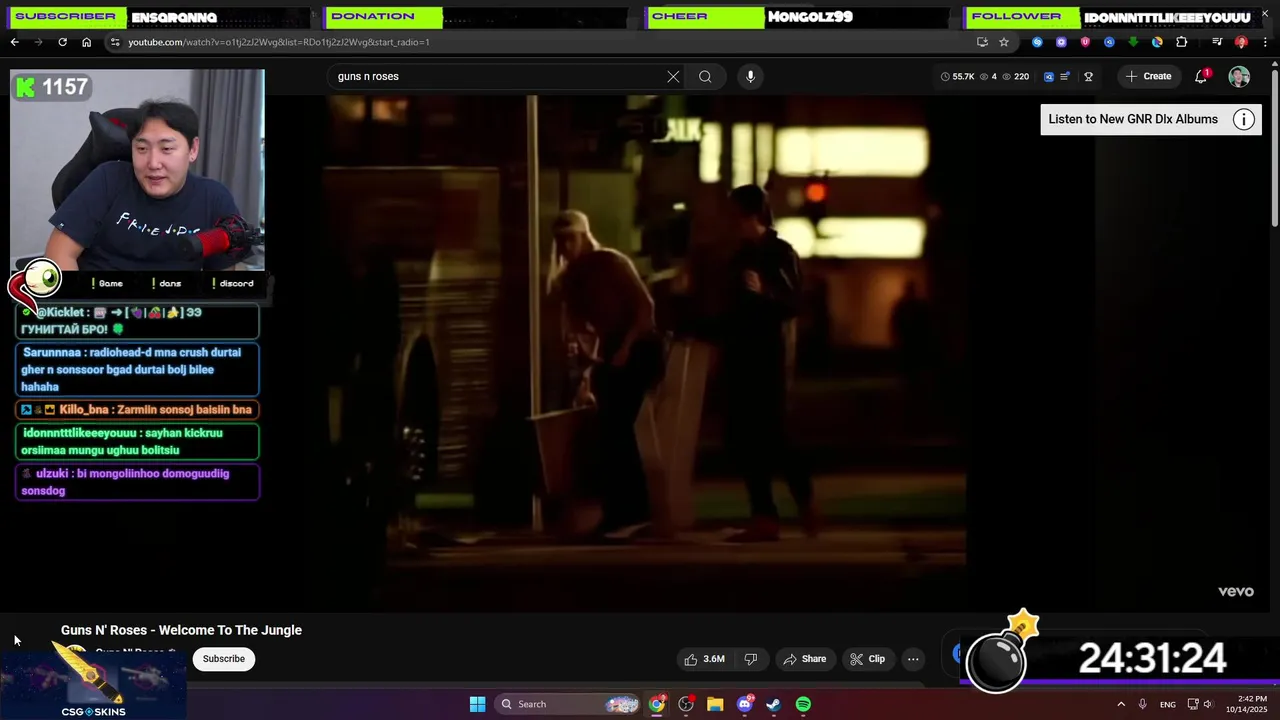Clear the YouTube search query
Viewport: 1280px width, 720px height.
[673, 76]
